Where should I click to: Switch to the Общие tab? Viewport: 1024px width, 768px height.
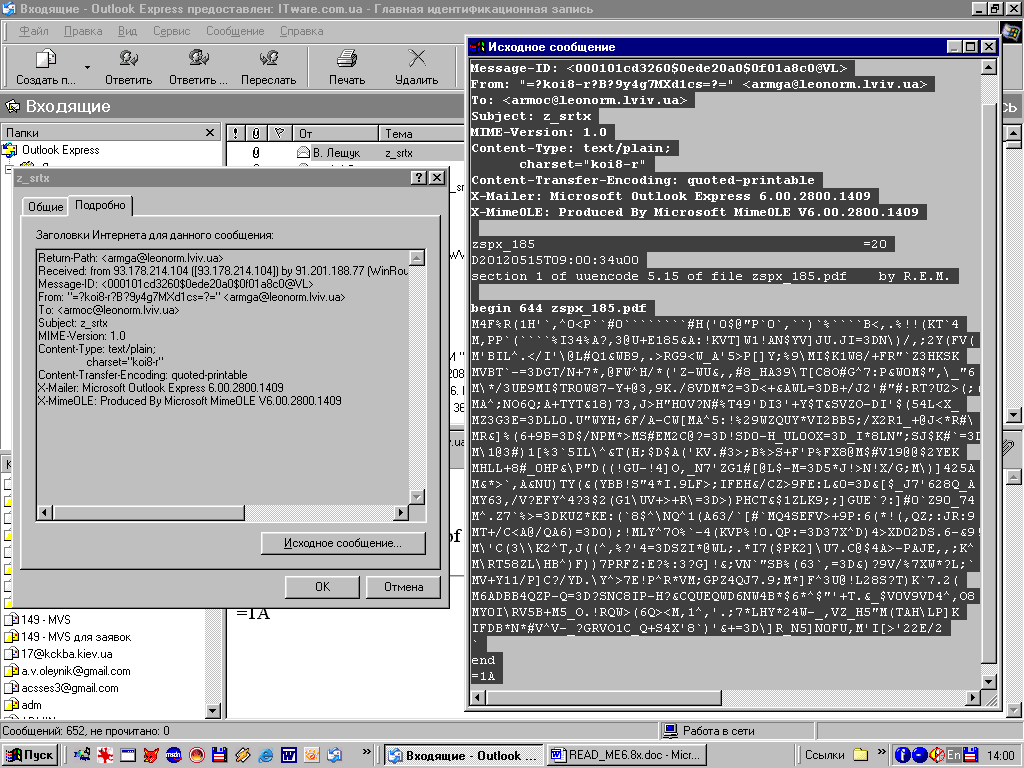point(46,206)
